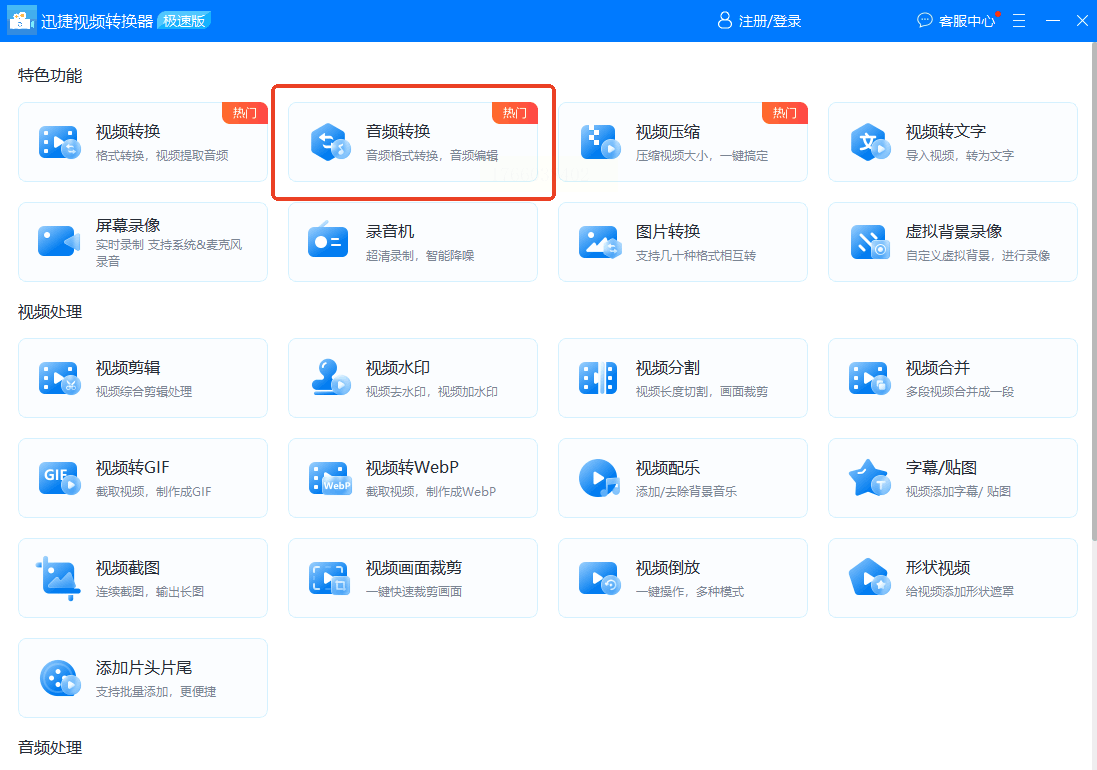Screen dimensions: 1097x770
Task: Open the 视频转文字 icon
Action: pos(870,142)
